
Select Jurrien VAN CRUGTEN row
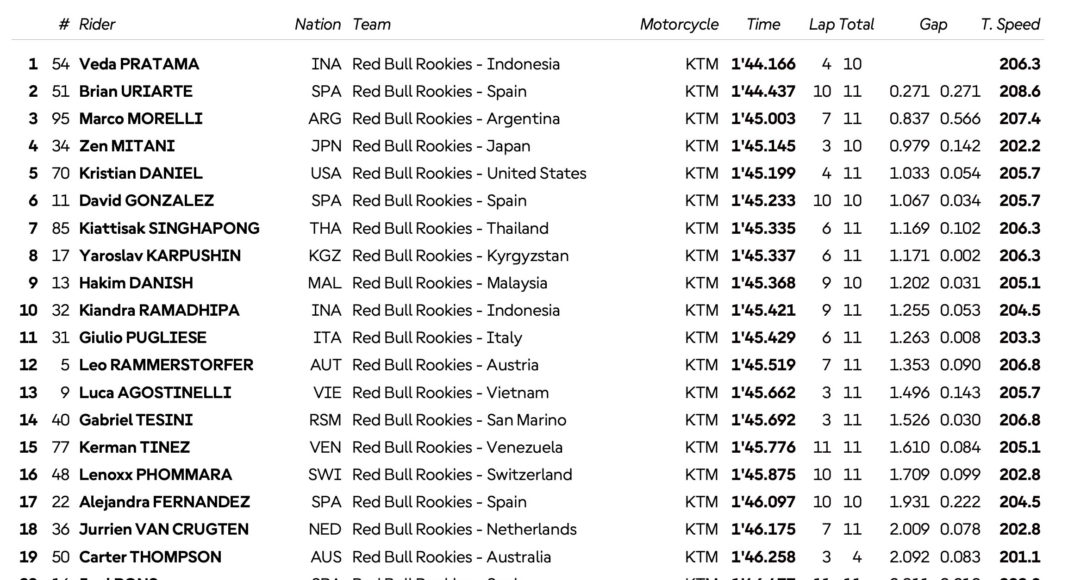(x=164, y=529)
